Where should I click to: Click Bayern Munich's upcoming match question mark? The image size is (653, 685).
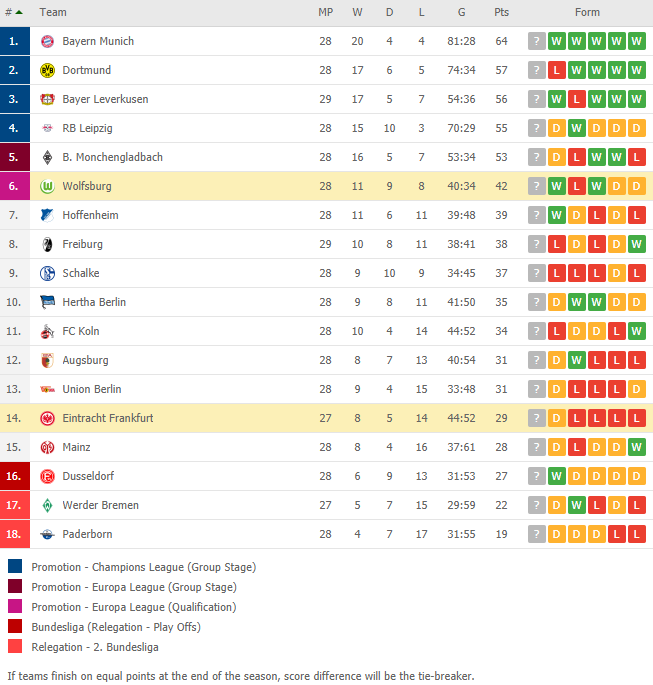pyautogui.click(x=537, y=41)
